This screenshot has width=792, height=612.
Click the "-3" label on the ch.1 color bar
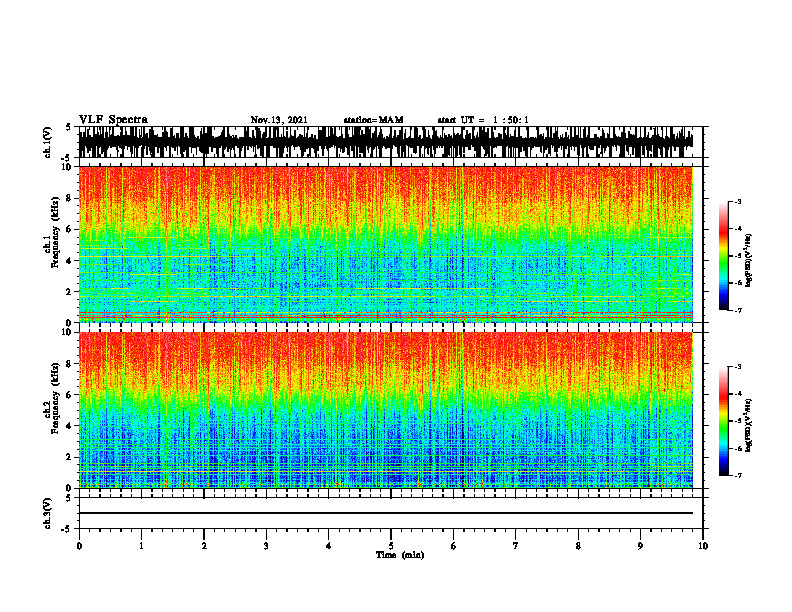(738, 202)
